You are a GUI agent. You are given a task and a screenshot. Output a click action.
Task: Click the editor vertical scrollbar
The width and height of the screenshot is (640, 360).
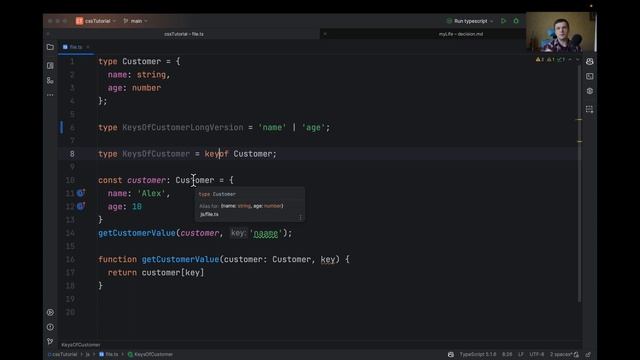(x=579, y=184)
